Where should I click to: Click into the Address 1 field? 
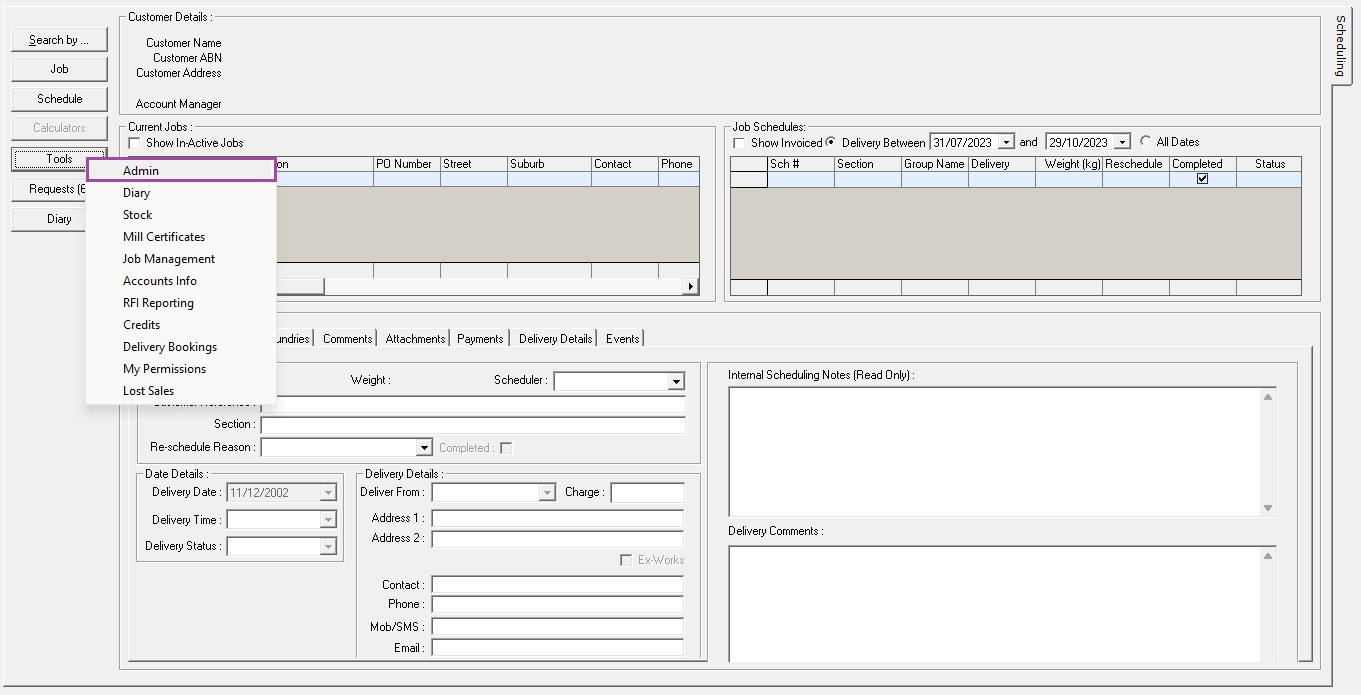click(557, 519)
